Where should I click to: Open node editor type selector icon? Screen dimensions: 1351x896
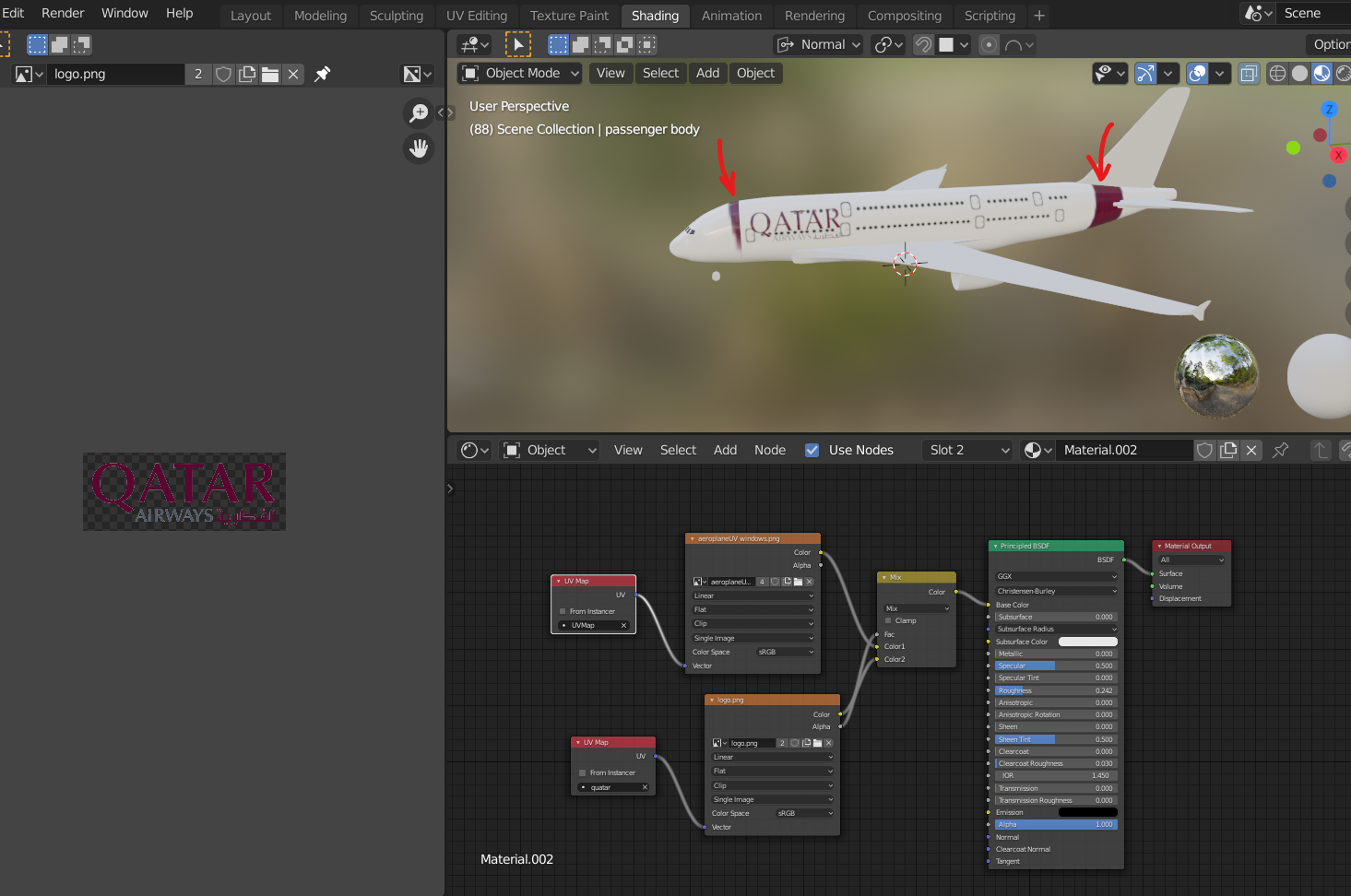click(x=474, y=450)
